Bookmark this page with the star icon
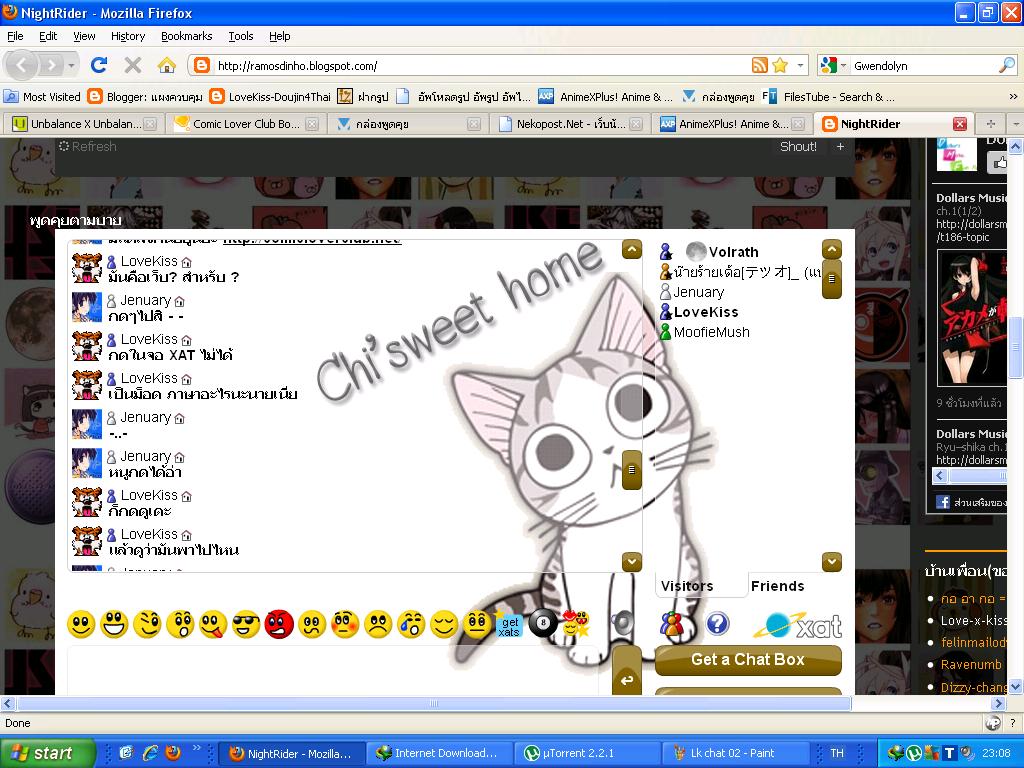 point(780,65)
